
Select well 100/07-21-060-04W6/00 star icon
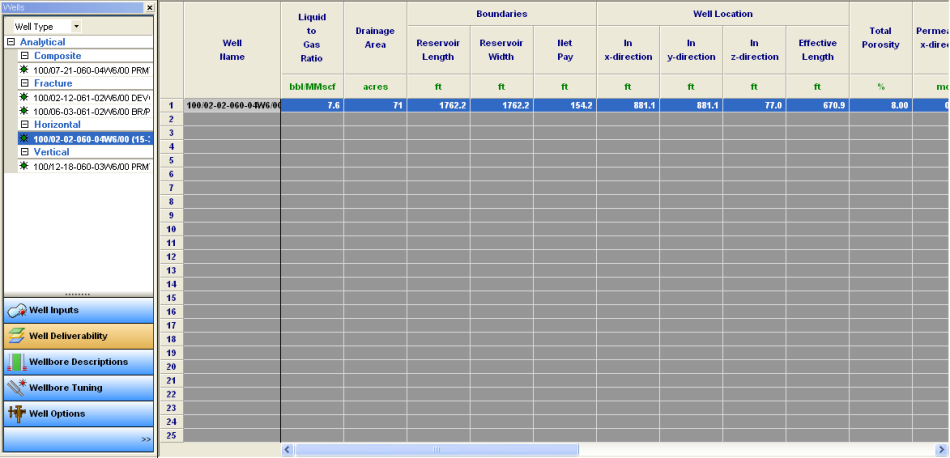(24, 70)
